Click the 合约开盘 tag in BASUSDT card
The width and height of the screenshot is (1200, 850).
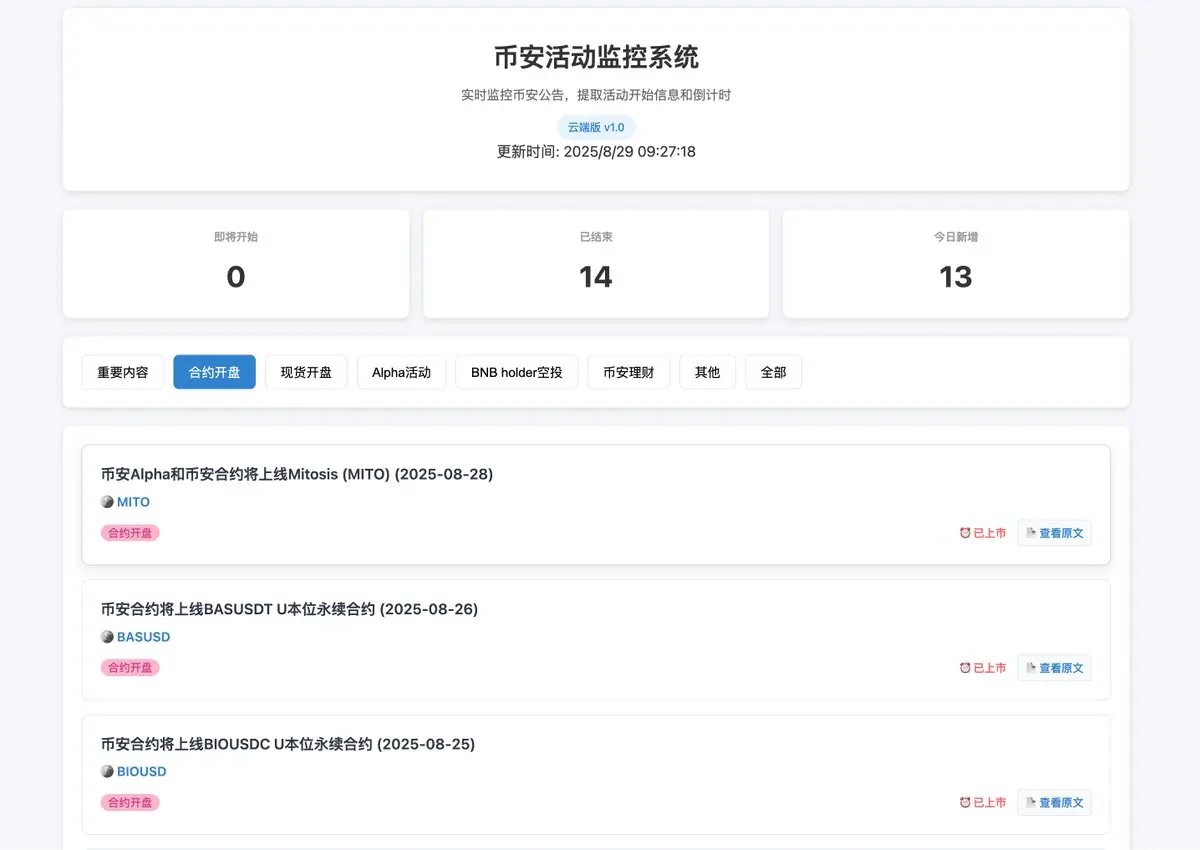click(x=130, y=668)
